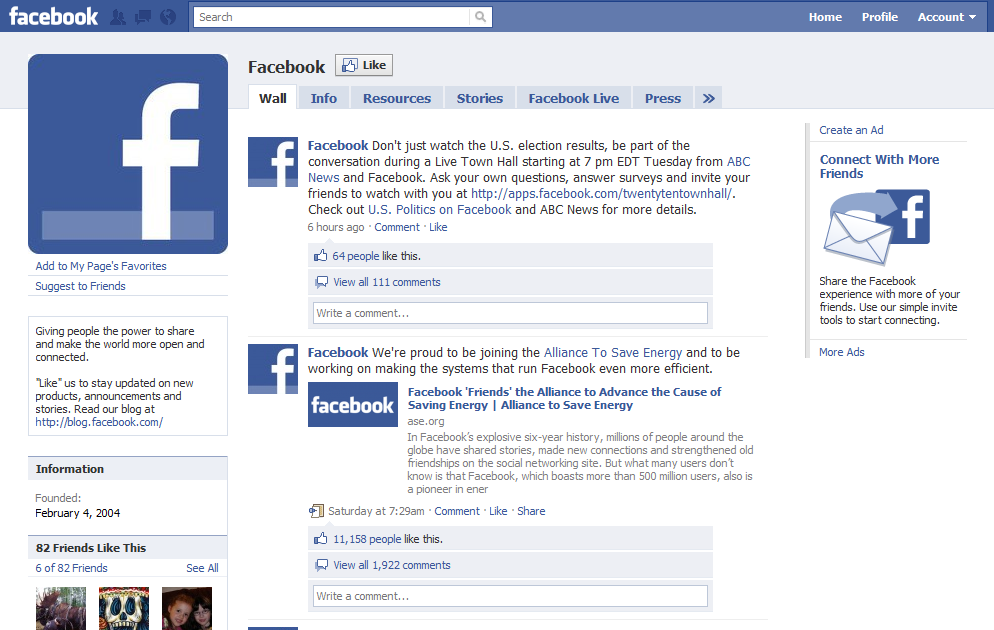Open the skull friend profile photo
The image size is (994, 630).
pyautogui.click(x=124, y=608)
